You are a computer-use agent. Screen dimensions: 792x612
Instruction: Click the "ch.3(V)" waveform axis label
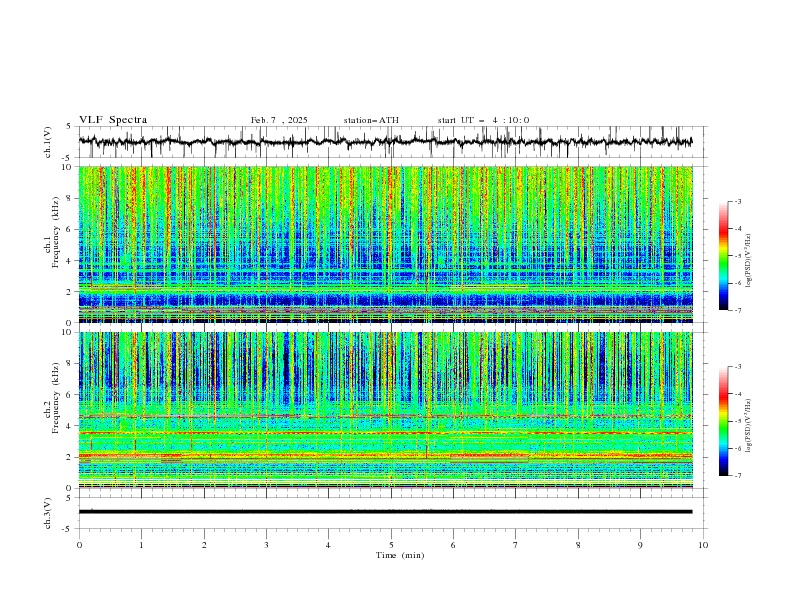click(48, 513)
